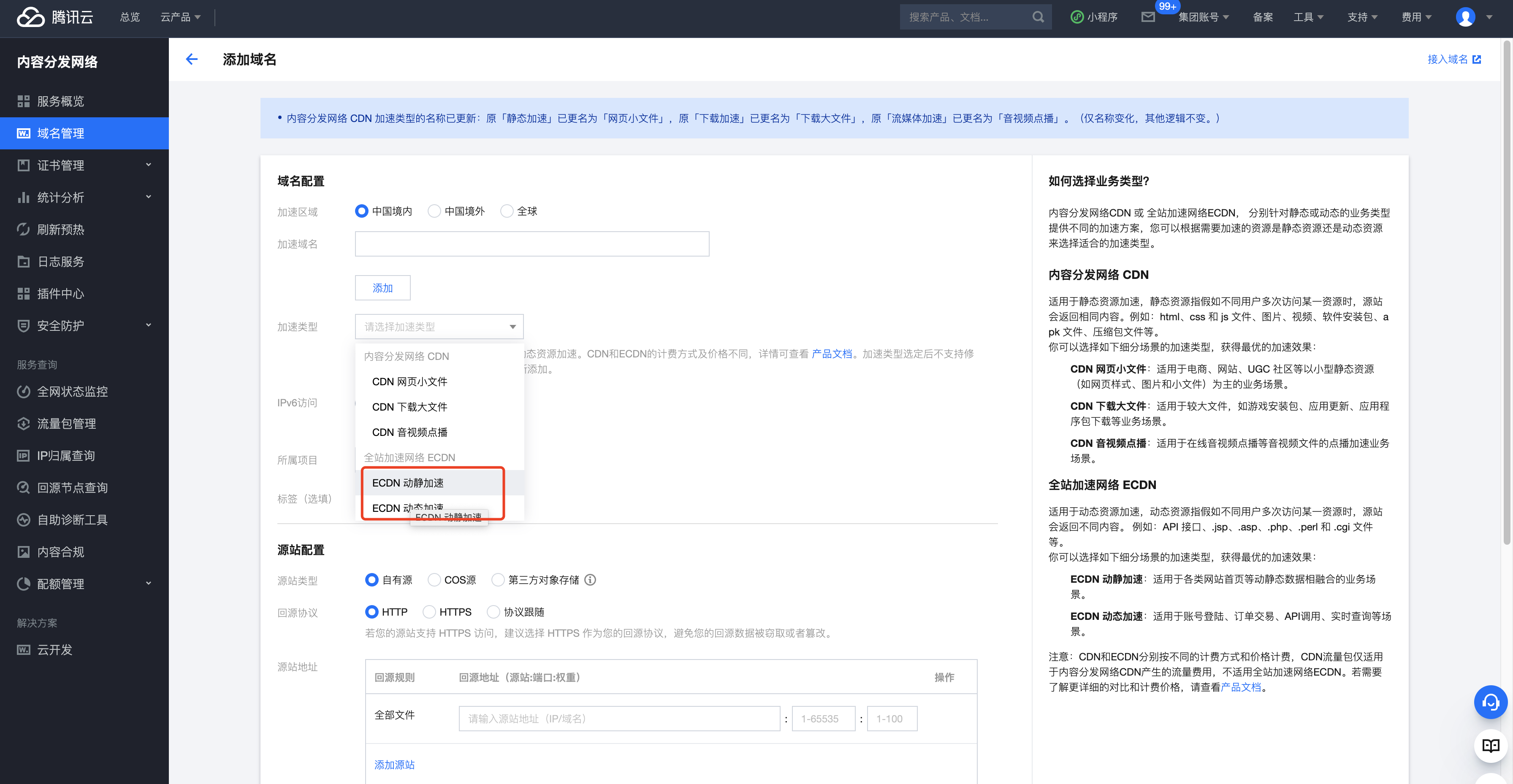Choose CDN 网页小文件 option
The image size is (1513, 784).
(439, 382)
